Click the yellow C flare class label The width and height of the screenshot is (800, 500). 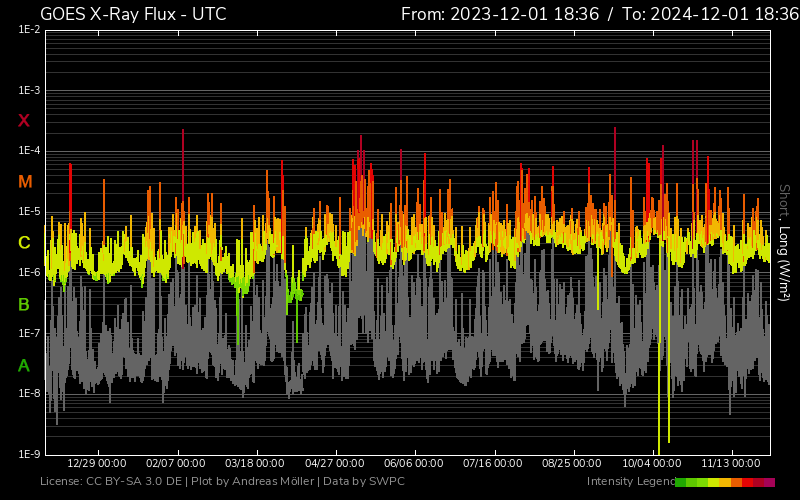(x=24, y=243)
